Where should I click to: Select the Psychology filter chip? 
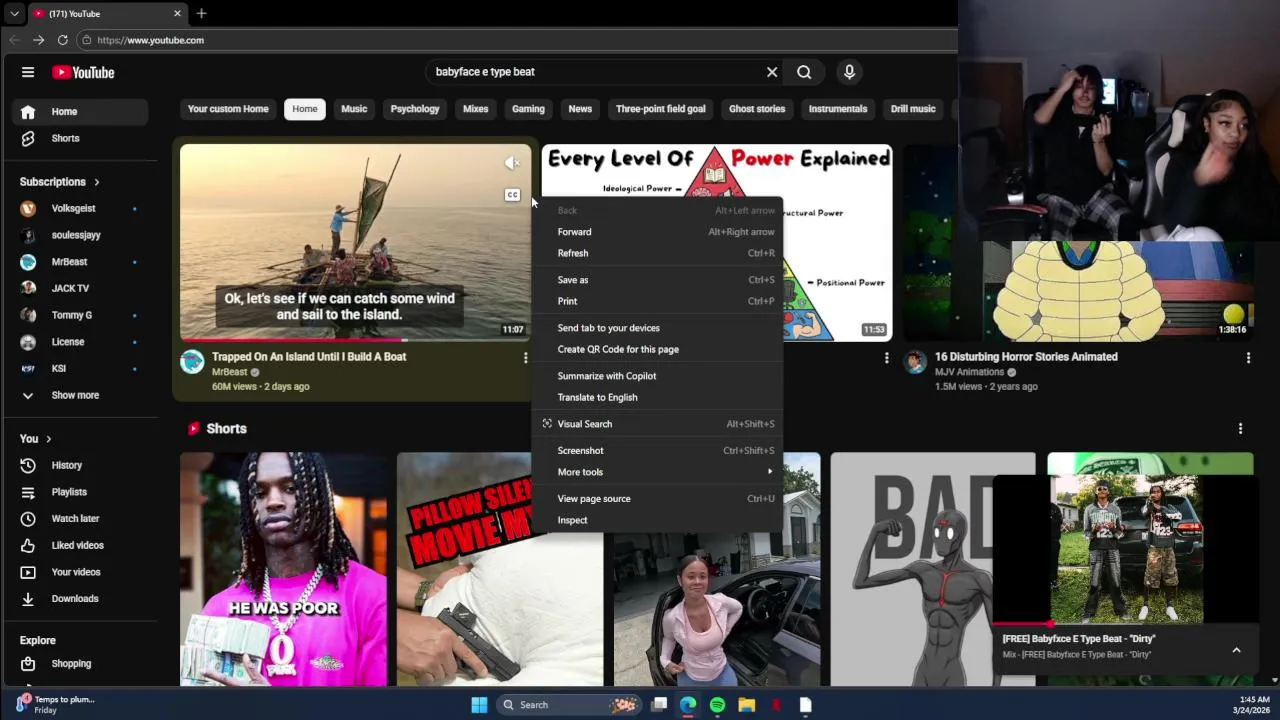pyautogui.click(x=415, y=109)
